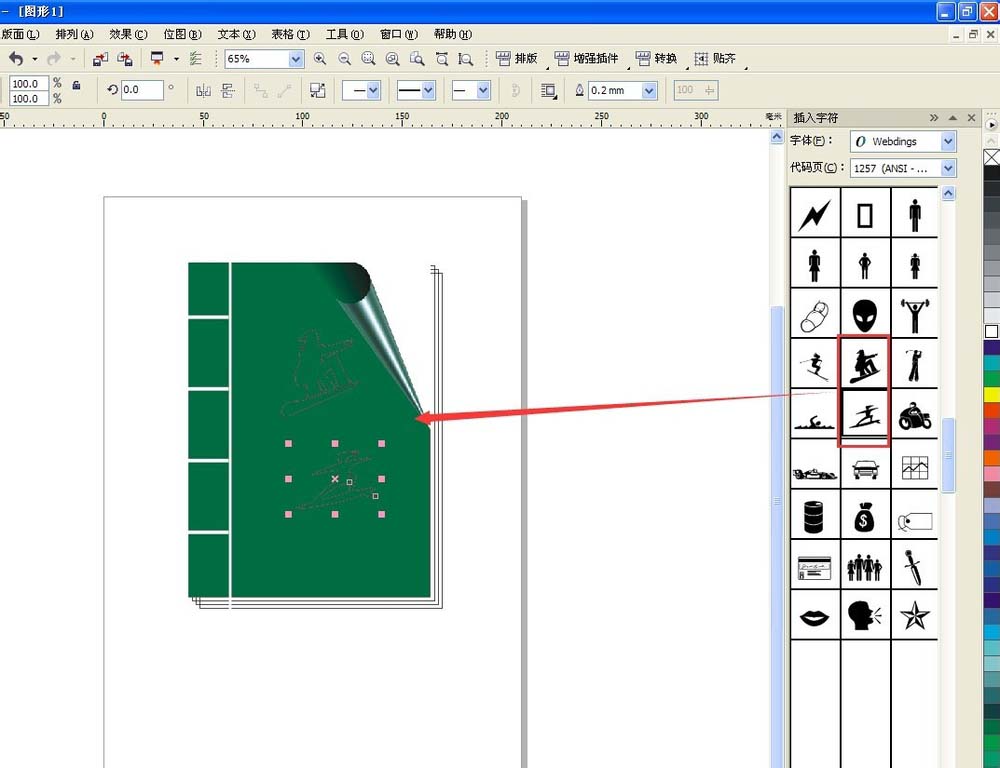Click the Zoom to page width icon
The height and width of the screenshot is (768, 1000).
[x=441, y=59]
